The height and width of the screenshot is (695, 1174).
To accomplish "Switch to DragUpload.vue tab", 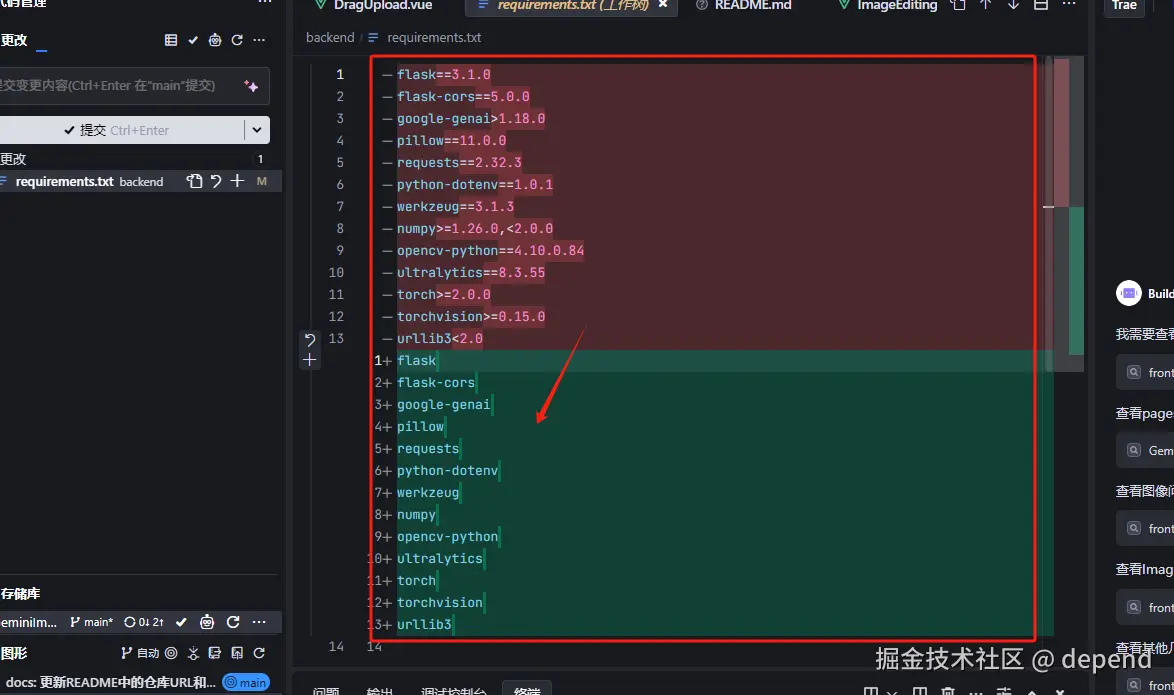I will pos(373,5).
